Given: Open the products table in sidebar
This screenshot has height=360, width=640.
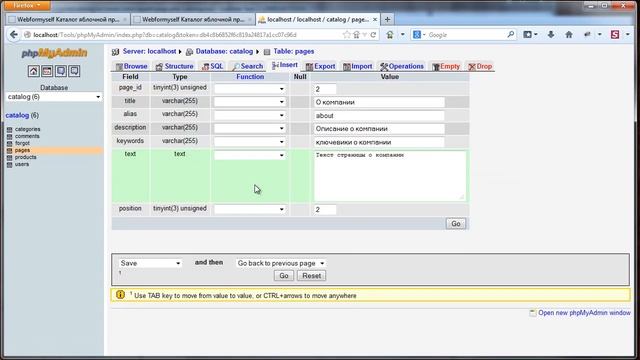Looking at the screenshot, I should 25,157.
